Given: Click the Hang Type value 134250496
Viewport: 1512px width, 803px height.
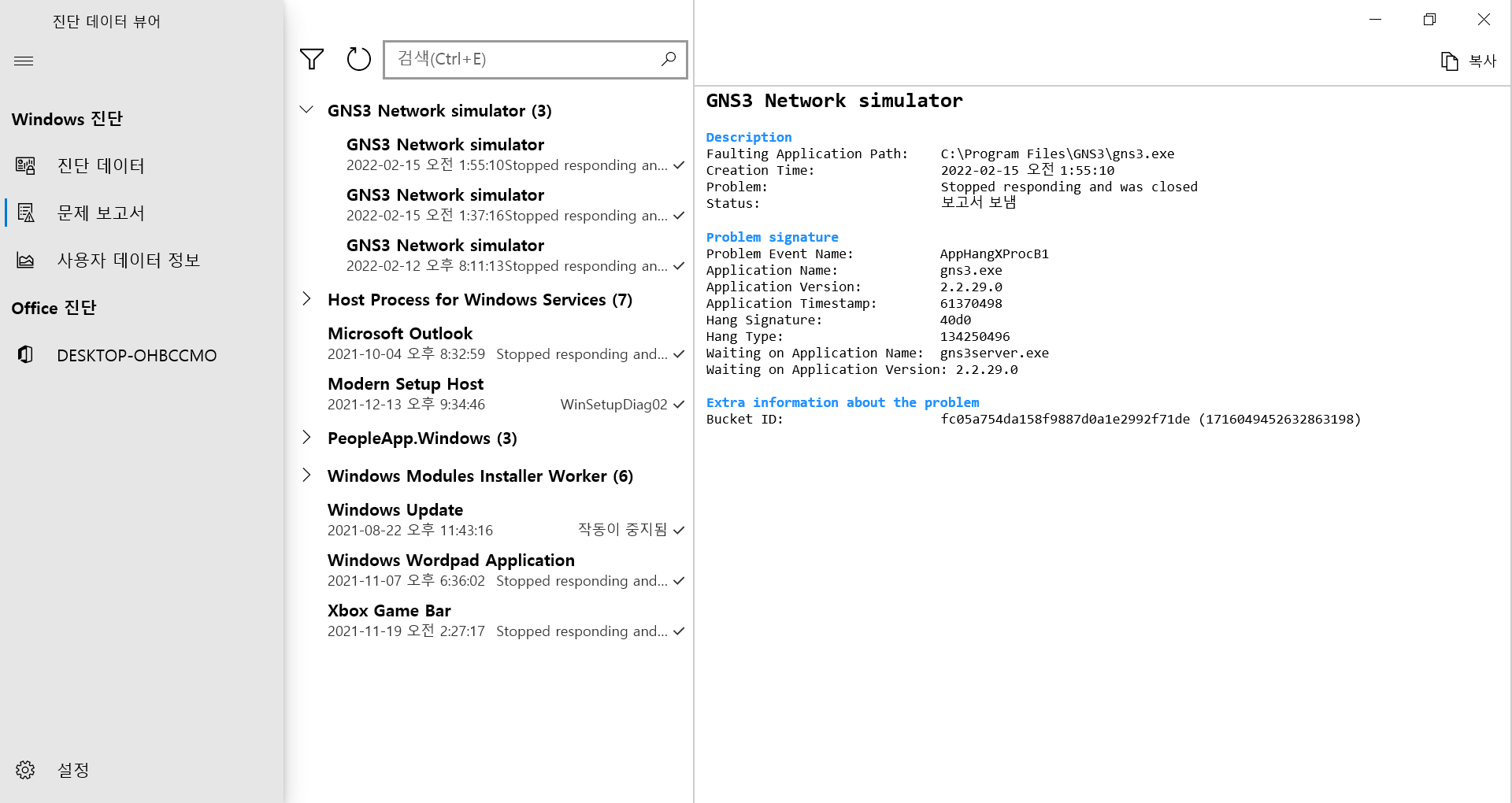Looking at the screenshot, I should [x=975, y=336].
